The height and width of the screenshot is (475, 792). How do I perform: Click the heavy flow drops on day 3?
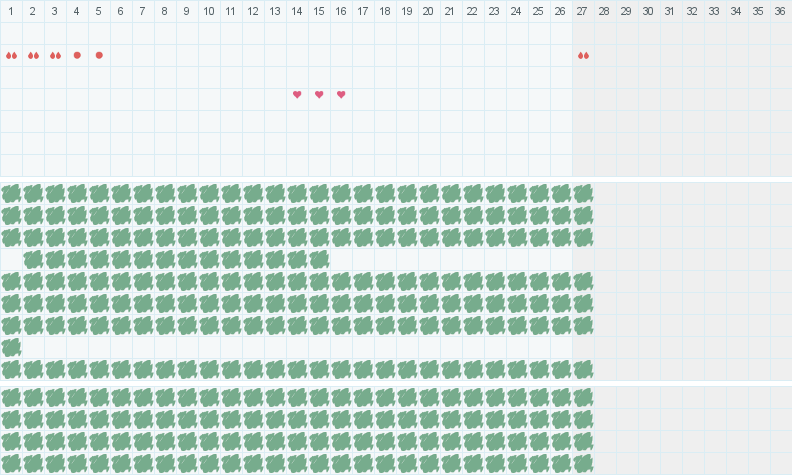[56, 56]
